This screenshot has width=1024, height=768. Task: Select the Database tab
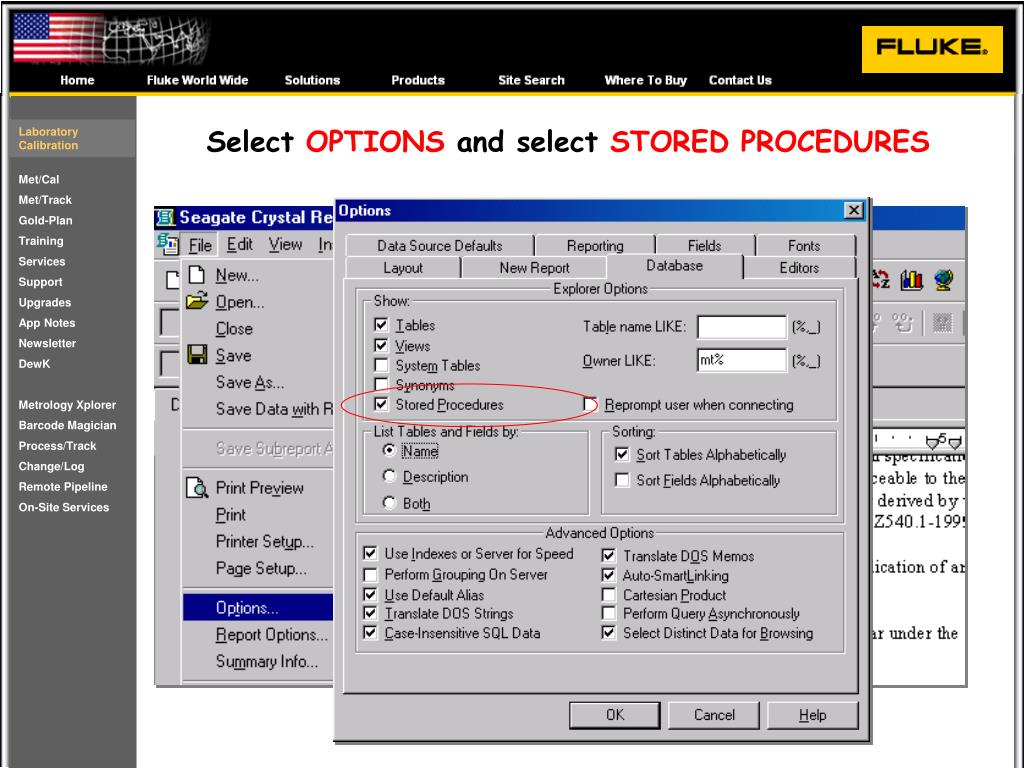(675, 266)
